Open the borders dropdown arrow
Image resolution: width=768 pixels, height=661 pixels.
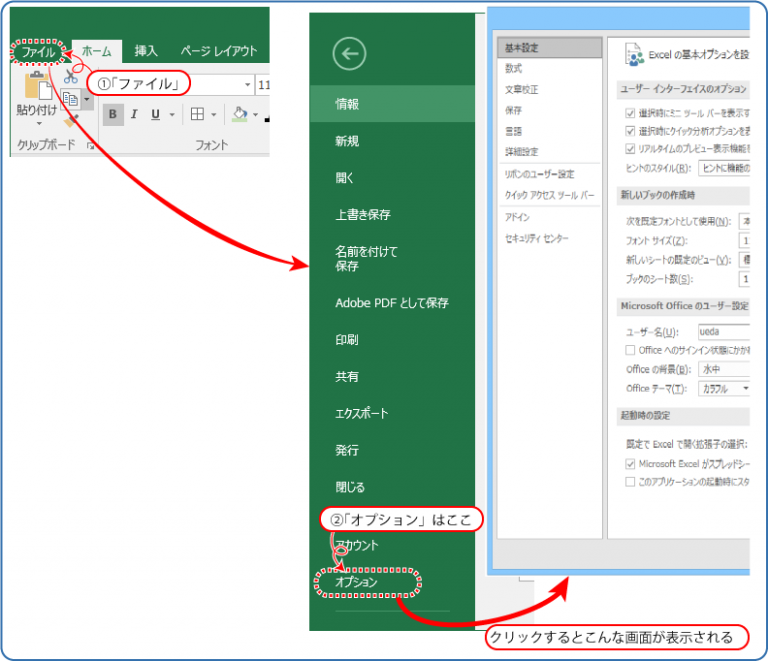pyautogui.click(x=214, y=115)
